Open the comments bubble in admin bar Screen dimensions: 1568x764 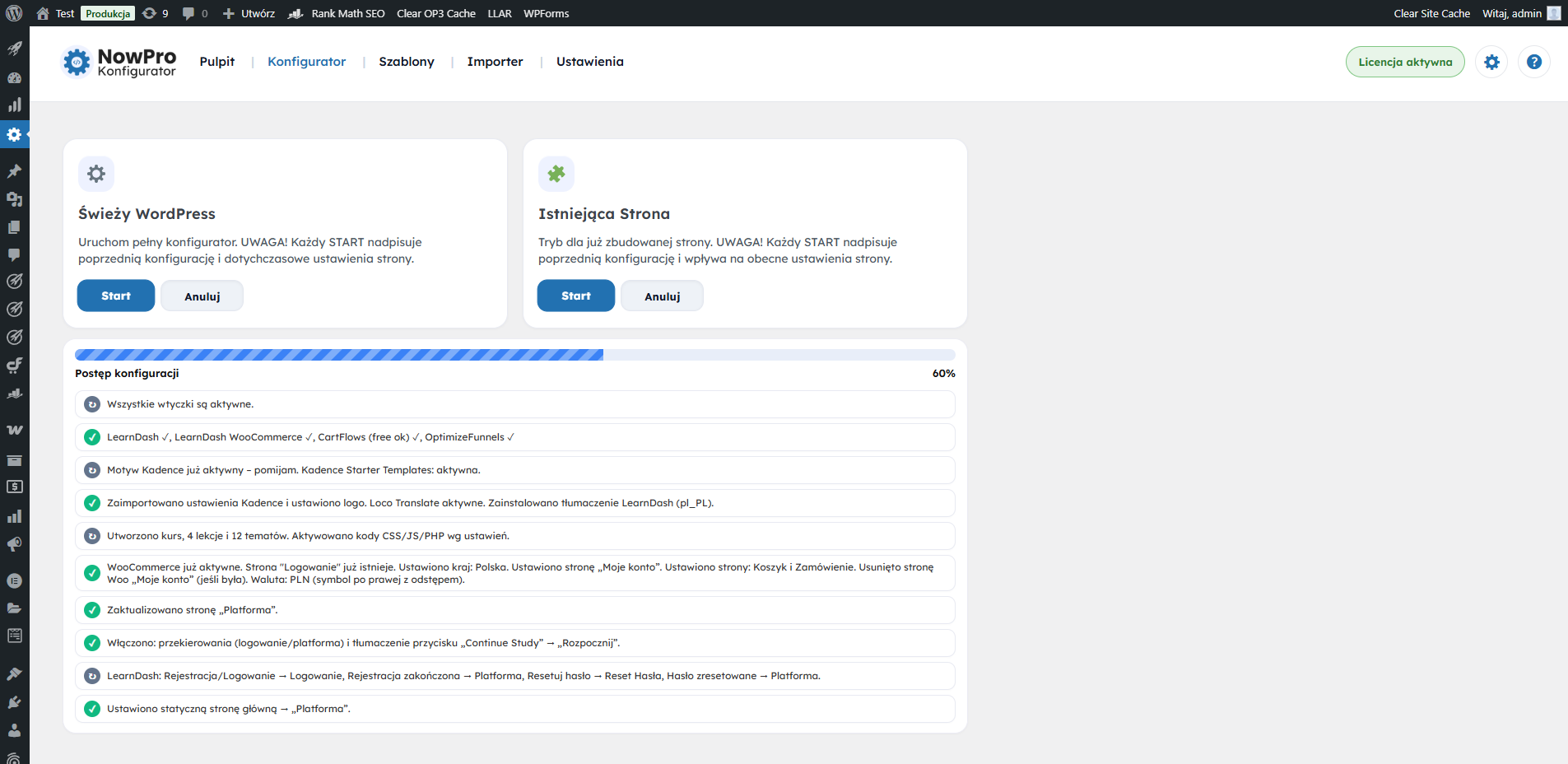(x=194, y=13)
